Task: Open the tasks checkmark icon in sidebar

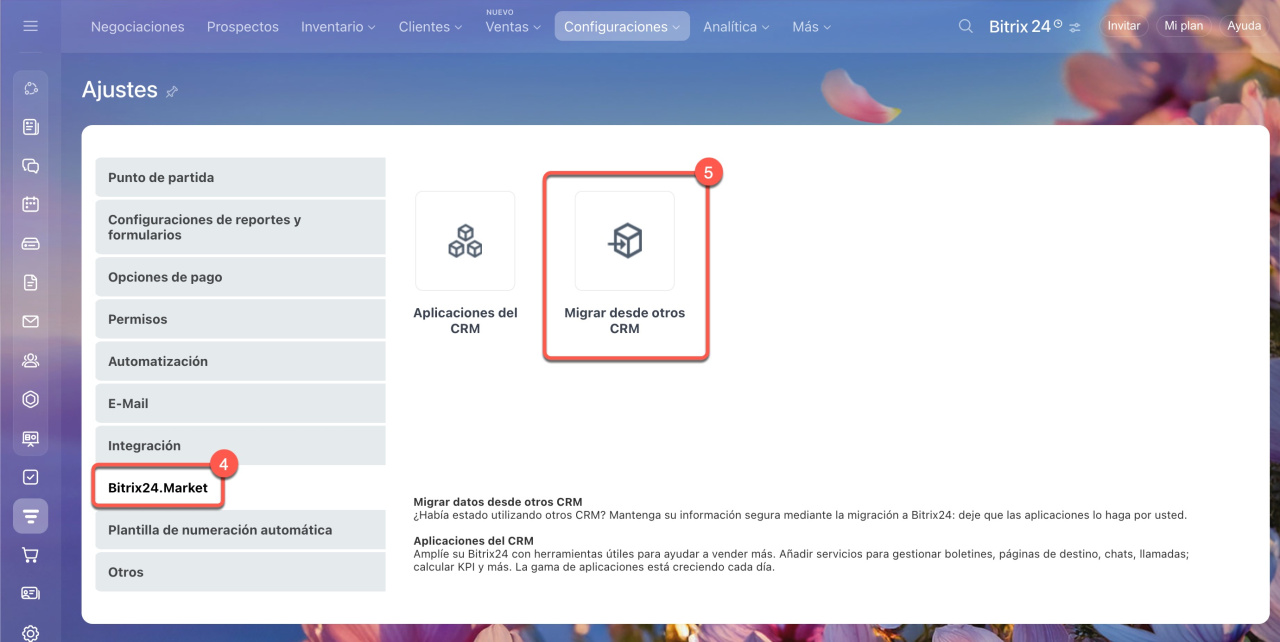Action: coord(30,478)
